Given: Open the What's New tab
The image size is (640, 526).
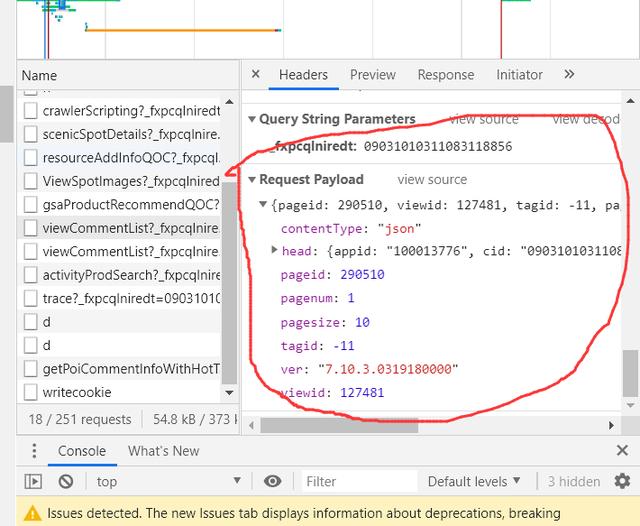Looking at the screenshot, I should pyautogui.click(x=163, y=451).
